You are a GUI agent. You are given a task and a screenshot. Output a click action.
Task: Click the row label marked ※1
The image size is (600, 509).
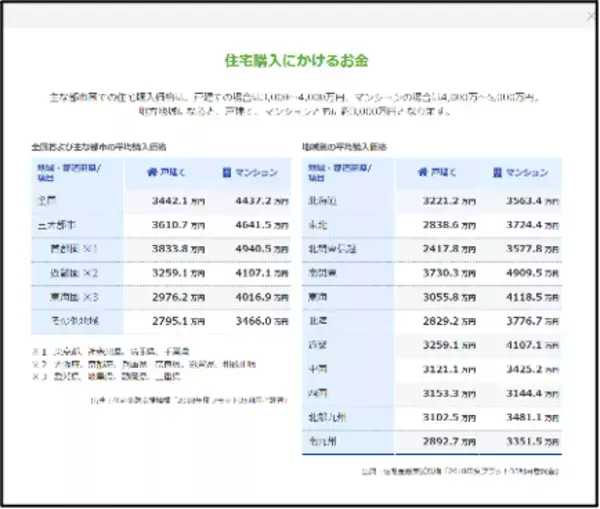point(74,249)
